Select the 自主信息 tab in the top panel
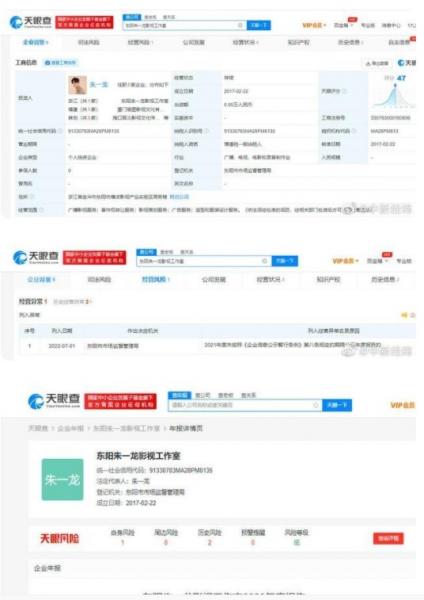This screenshot has width=424, height=600. pos(401,42)
